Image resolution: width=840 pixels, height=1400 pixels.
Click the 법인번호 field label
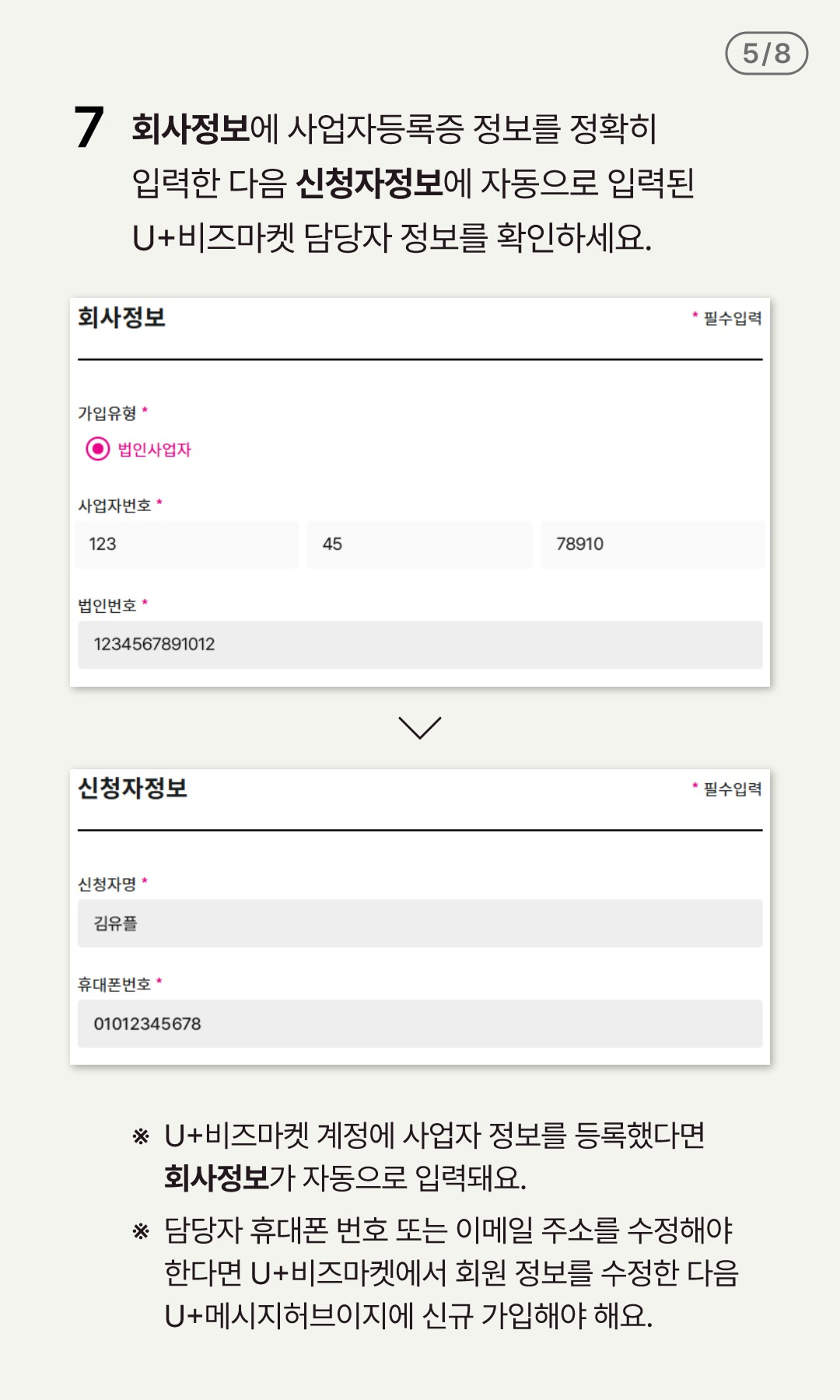click(107, 605)
